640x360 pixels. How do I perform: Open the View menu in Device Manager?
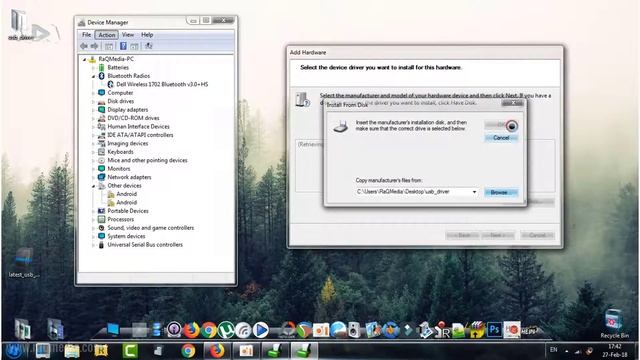128,35
